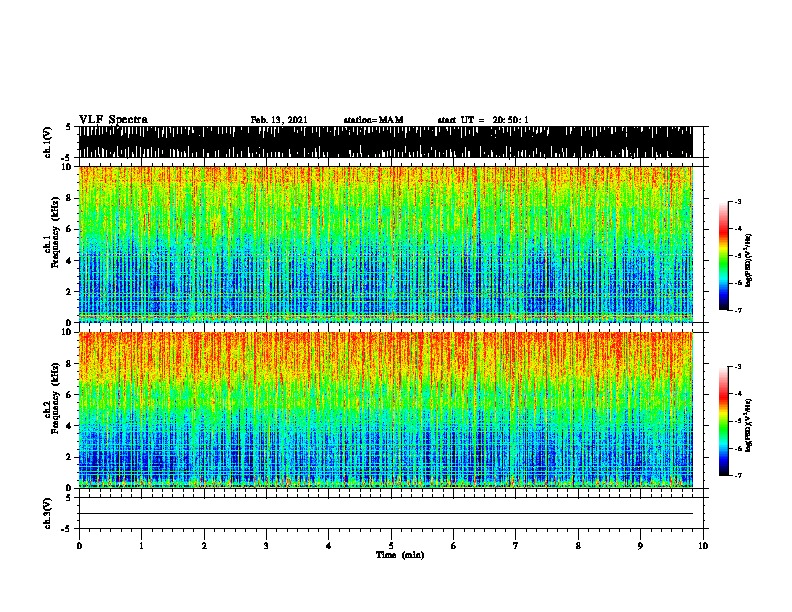Screen dimensions: 792x612
Task: Select the "start UT = 20:50:1" text
Action: click(483, 120)
